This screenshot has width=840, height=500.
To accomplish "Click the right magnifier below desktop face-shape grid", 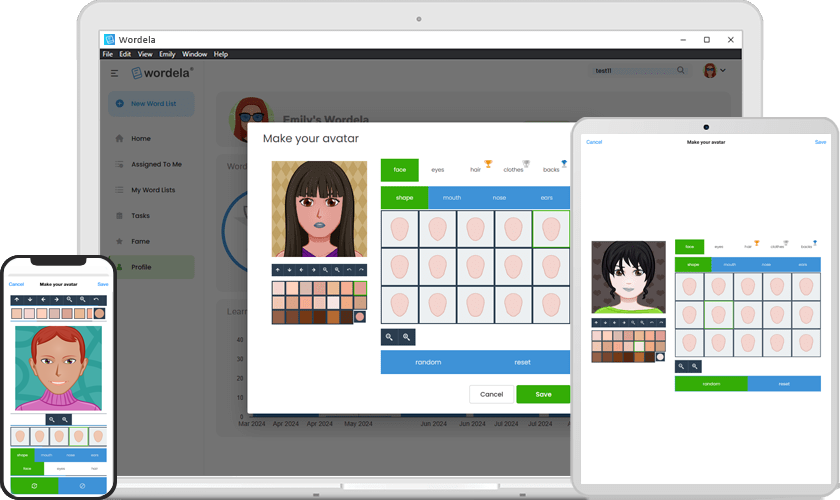I will tap(407, 337).
